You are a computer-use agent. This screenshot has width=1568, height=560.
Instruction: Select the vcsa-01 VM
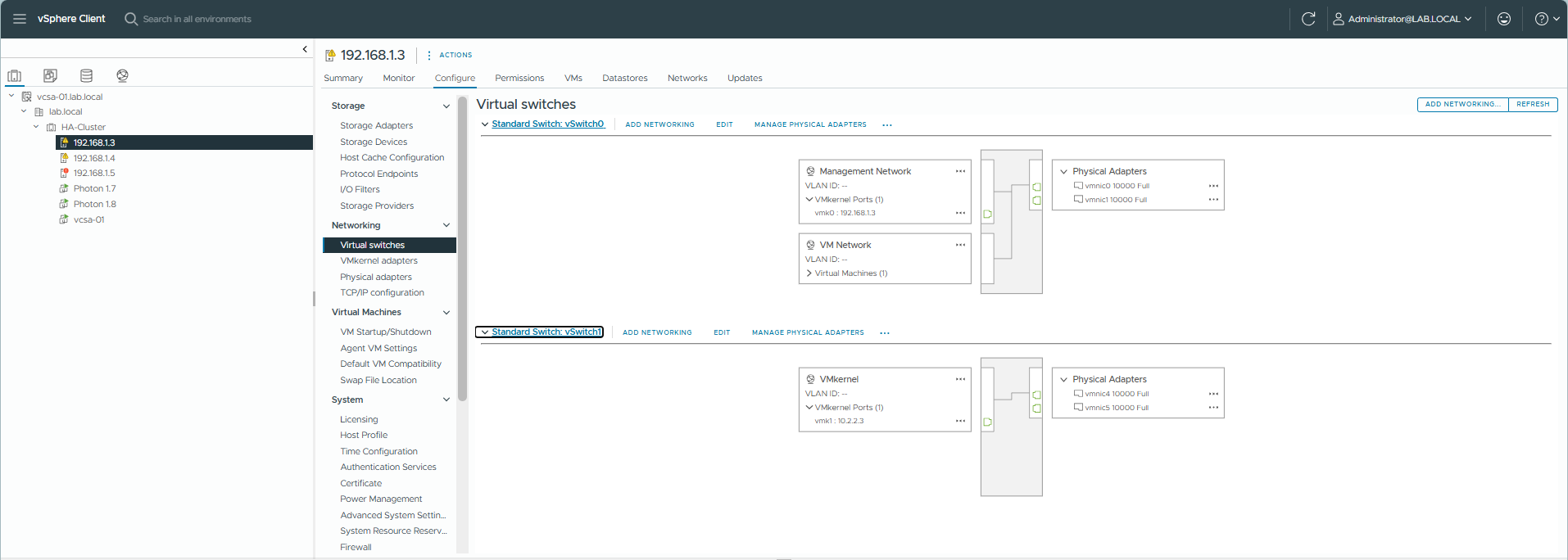pyautogui.click(x=88, y=219)
